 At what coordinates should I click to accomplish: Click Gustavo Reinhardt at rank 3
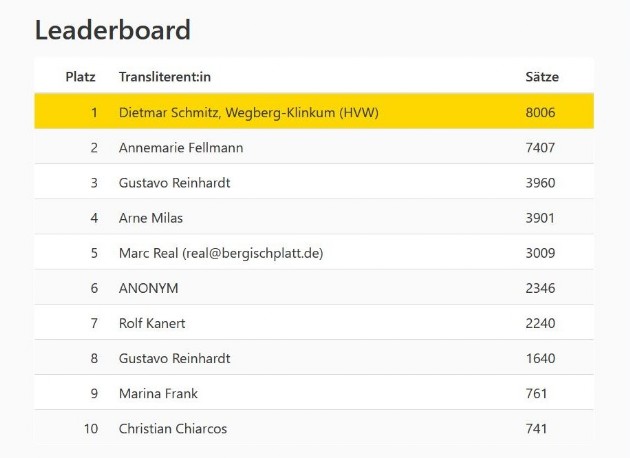(x=174, y=183)
